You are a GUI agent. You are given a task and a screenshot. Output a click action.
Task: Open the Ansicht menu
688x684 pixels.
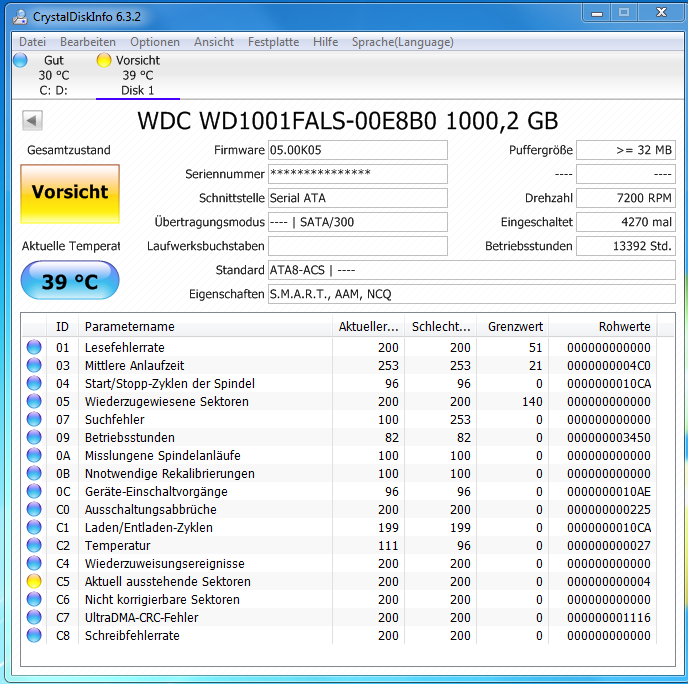point(214,42)
